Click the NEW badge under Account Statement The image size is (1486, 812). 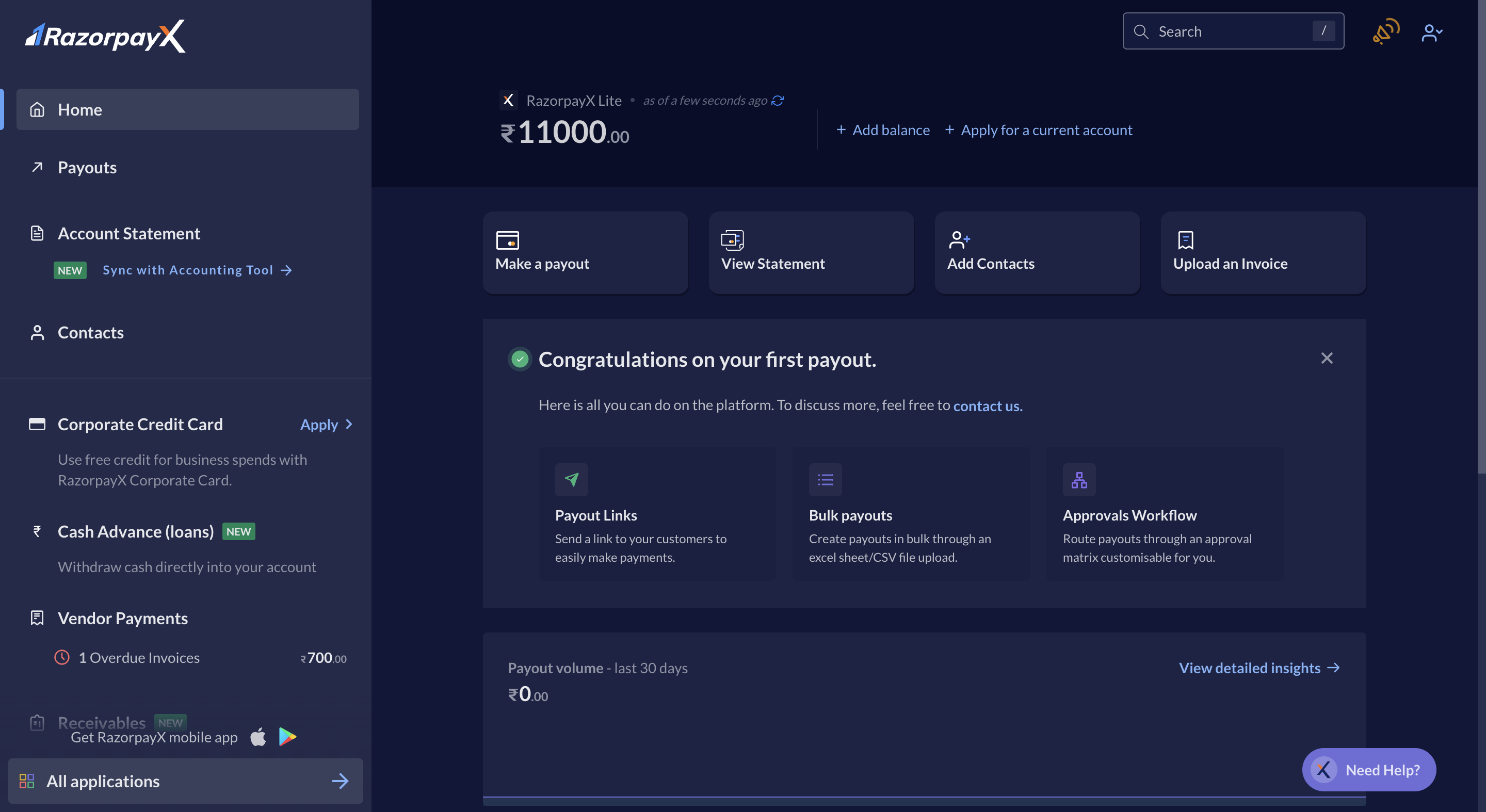(x=70, y=270)
